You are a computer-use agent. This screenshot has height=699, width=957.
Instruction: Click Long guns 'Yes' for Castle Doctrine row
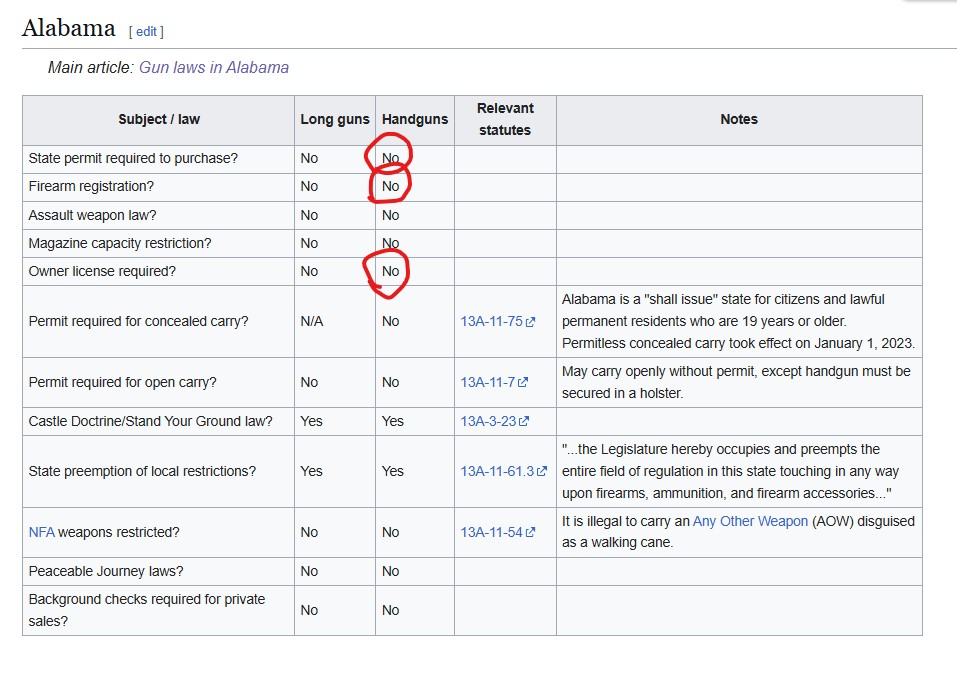click(311, 422)
